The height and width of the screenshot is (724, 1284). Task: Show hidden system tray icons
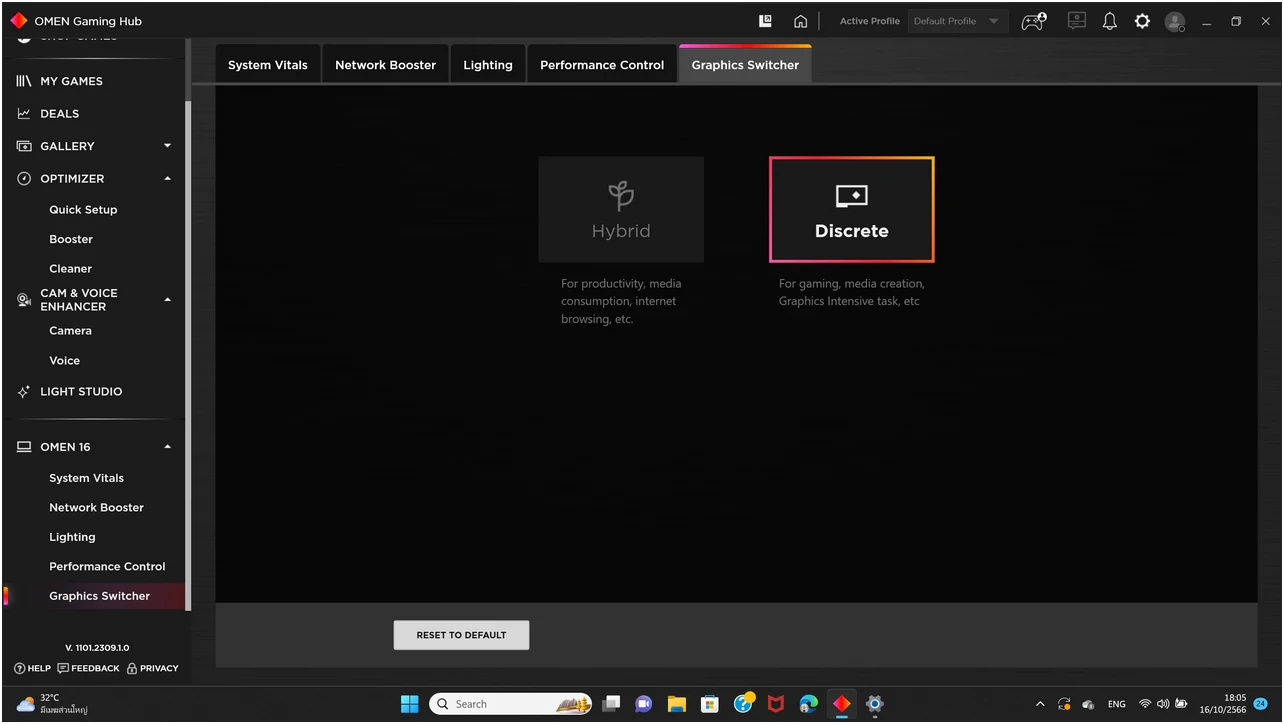(1040, 704)
